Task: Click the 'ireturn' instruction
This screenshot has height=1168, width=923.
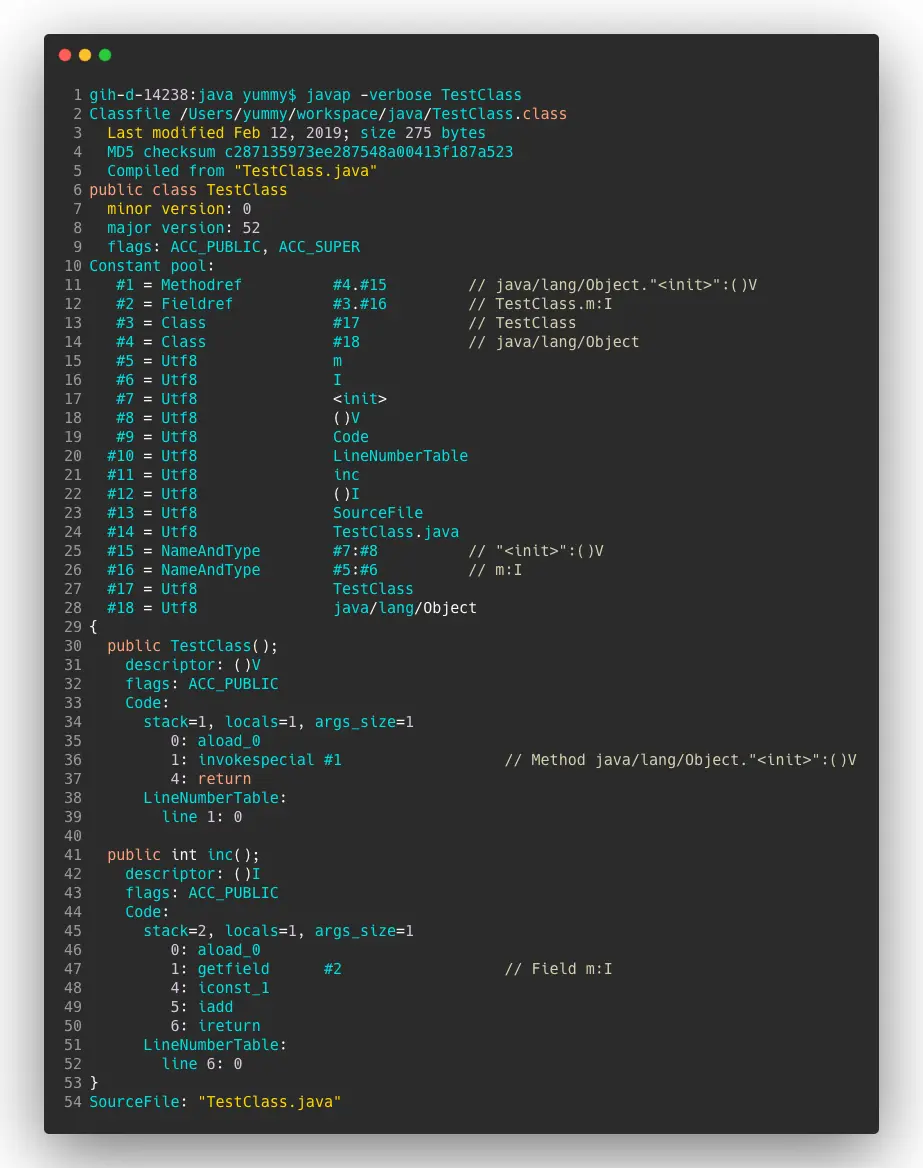Action: (x=229, y=1026)
